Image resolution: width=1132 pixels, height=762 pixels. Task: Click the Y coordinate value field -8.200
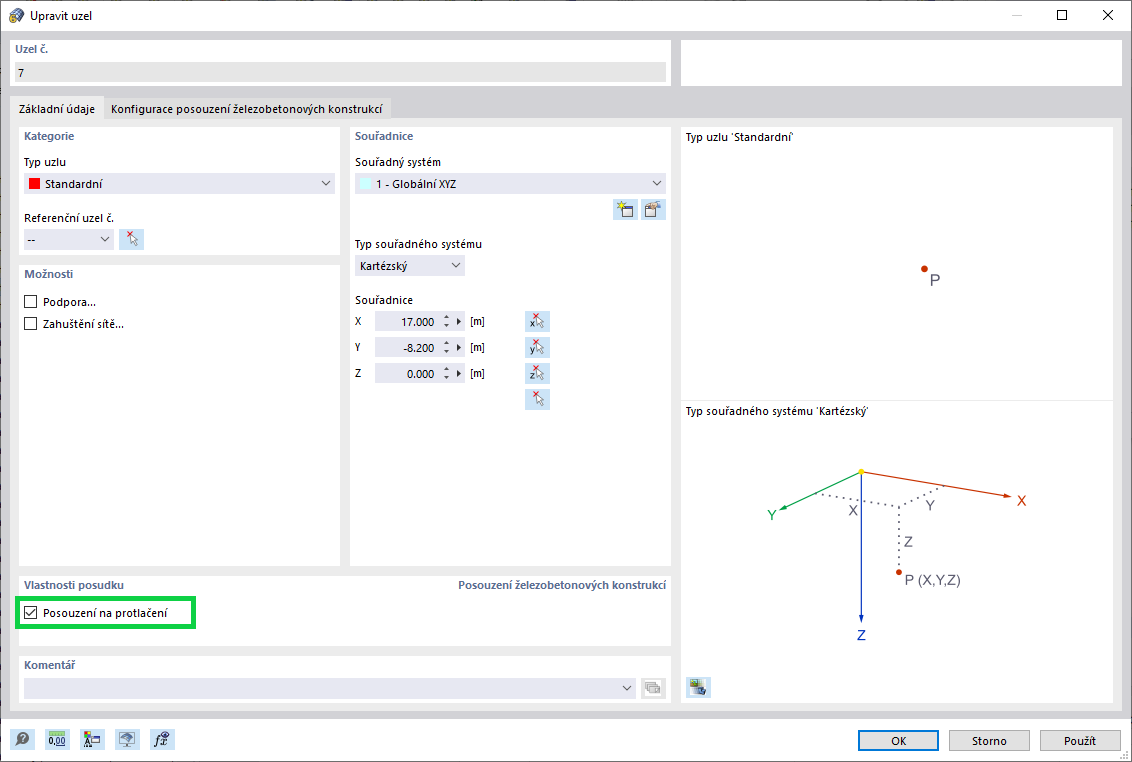tap(408, 347)
